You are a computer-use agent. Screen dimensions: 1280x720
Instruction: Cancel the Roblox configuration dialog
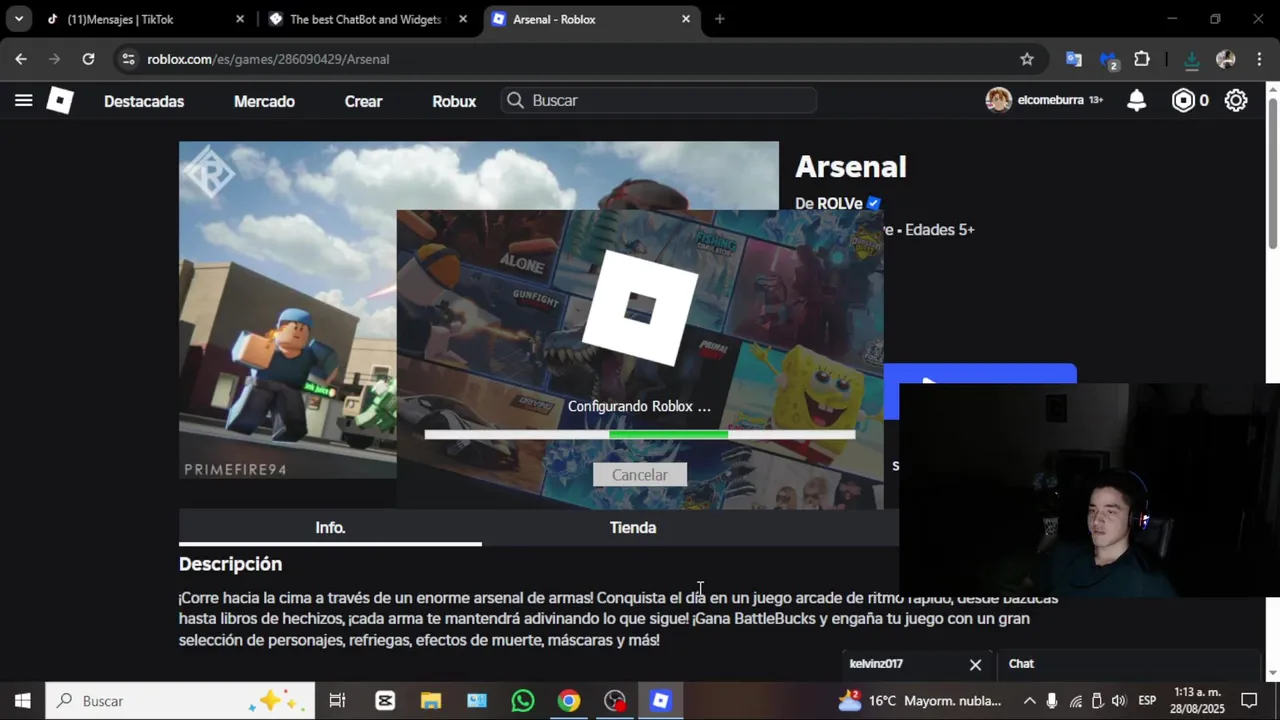click(x=640, y=475)
